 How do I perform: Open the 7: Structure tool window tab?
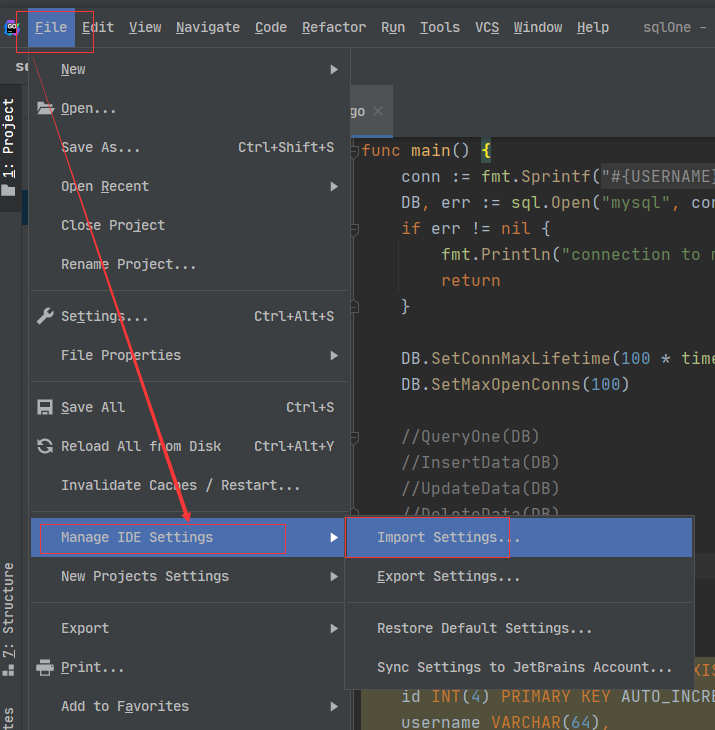point(9,619)
